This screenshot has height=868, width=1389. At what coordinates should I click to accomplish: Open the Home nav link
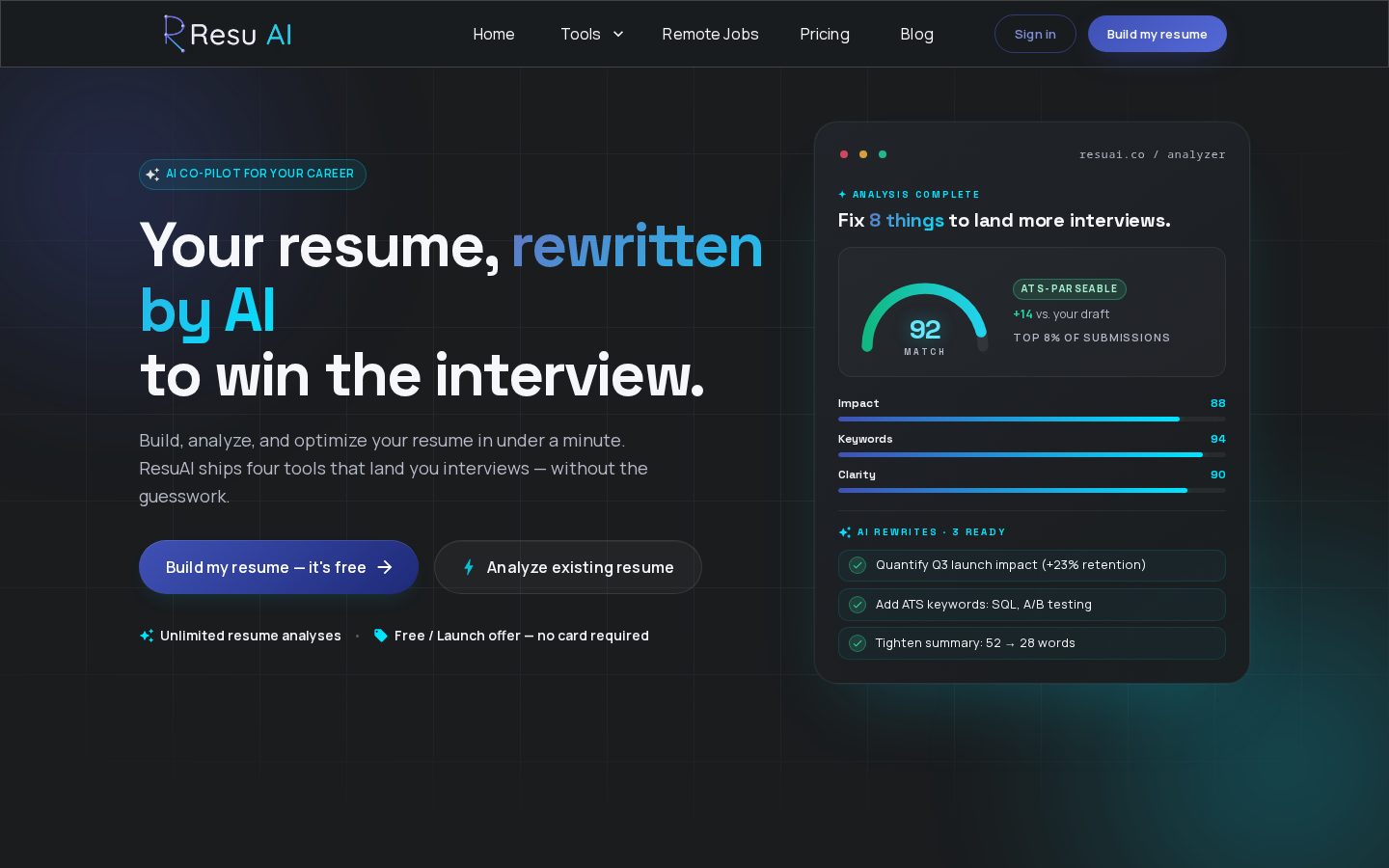pyautogui.click(x=494, y=34)
